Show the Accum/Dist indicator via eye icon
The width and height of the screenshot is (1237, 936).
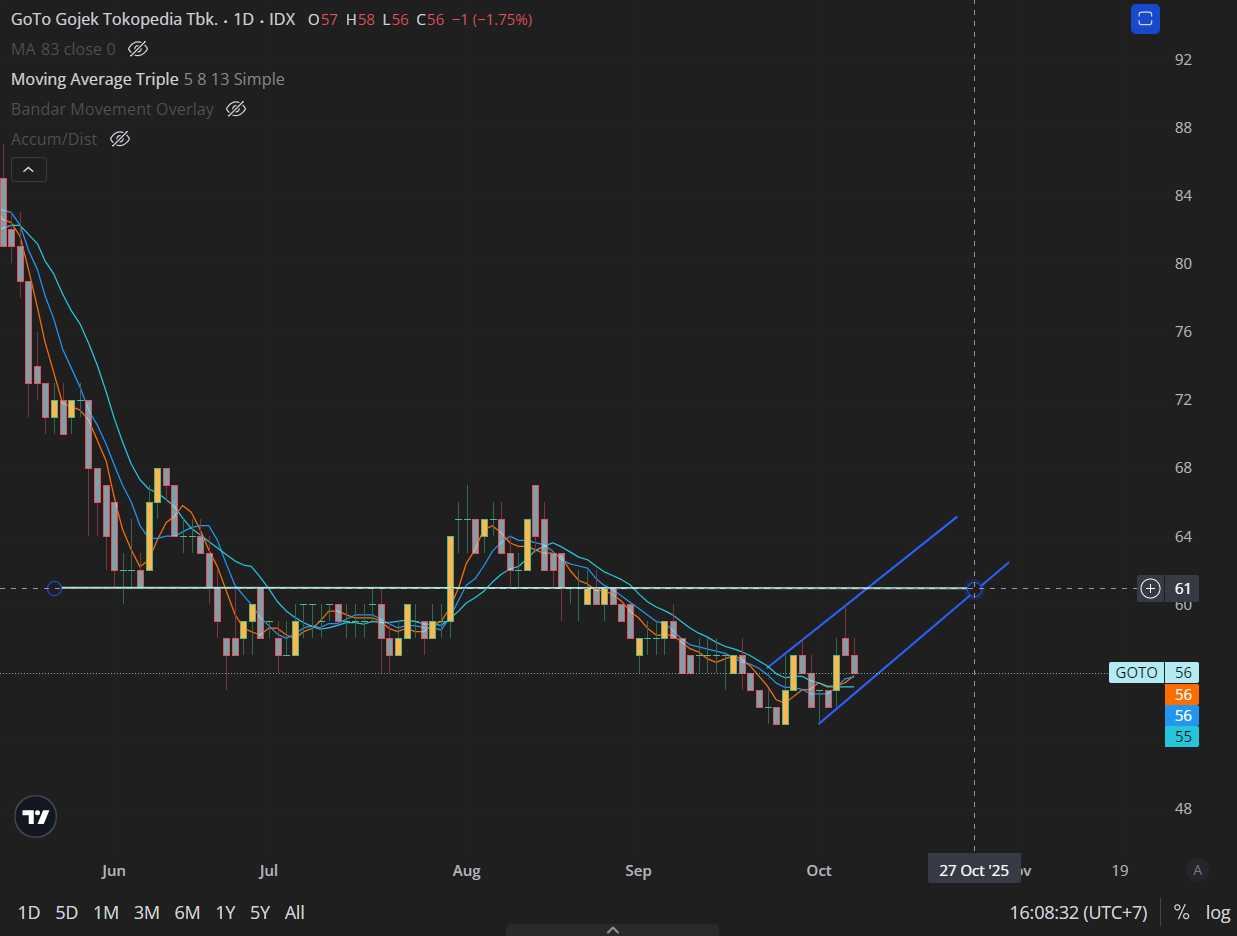click(120, 139)
